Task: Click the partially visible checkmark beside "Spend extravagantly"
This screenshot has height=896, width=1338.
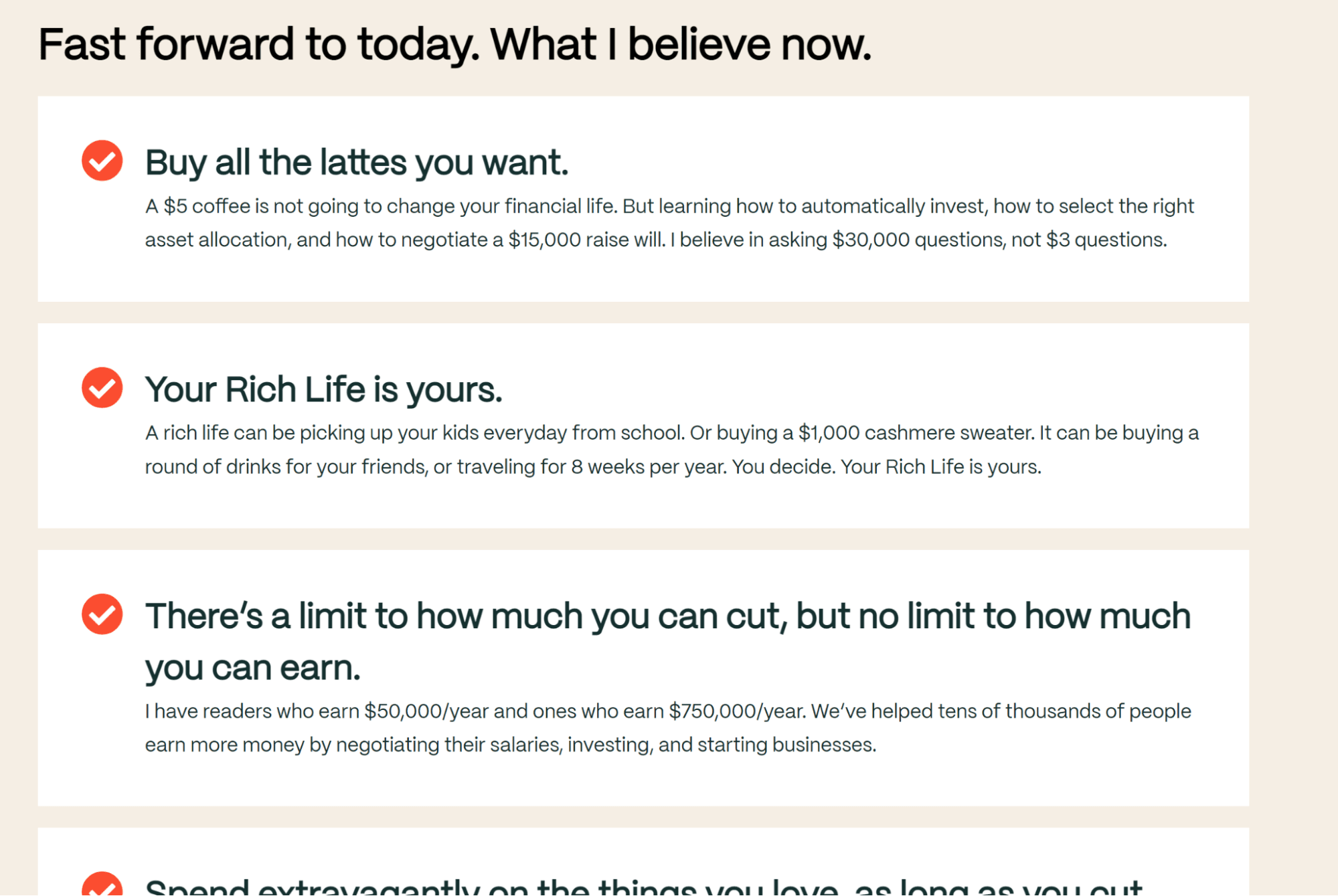Action: point(102,885)
